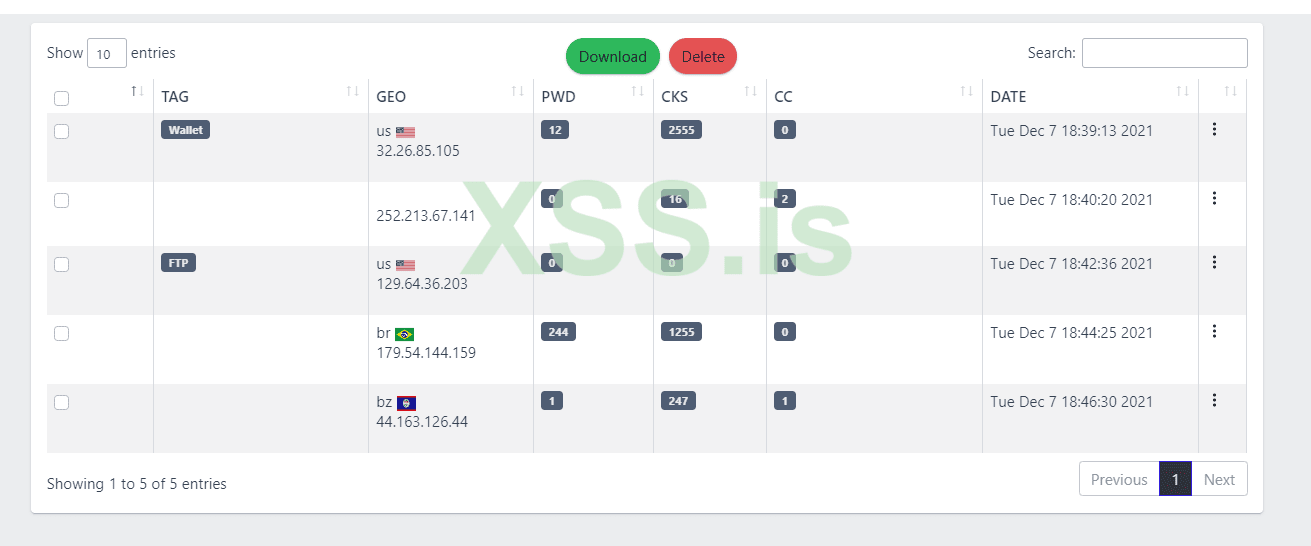The height and width of the screenshot is (546, 1311).
Task: Open the three-dot menu for the 252.213.67.141 row
Action: [1214, 198]
